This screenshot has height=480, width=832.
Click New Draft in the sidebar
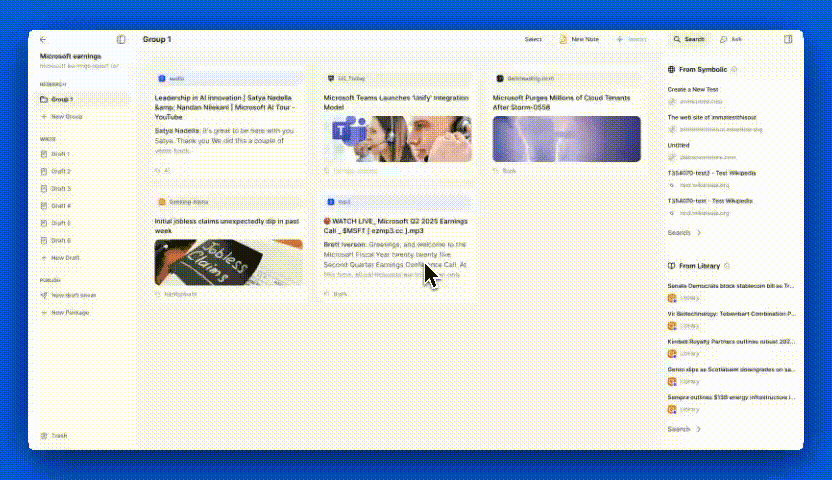click(65, 258)
